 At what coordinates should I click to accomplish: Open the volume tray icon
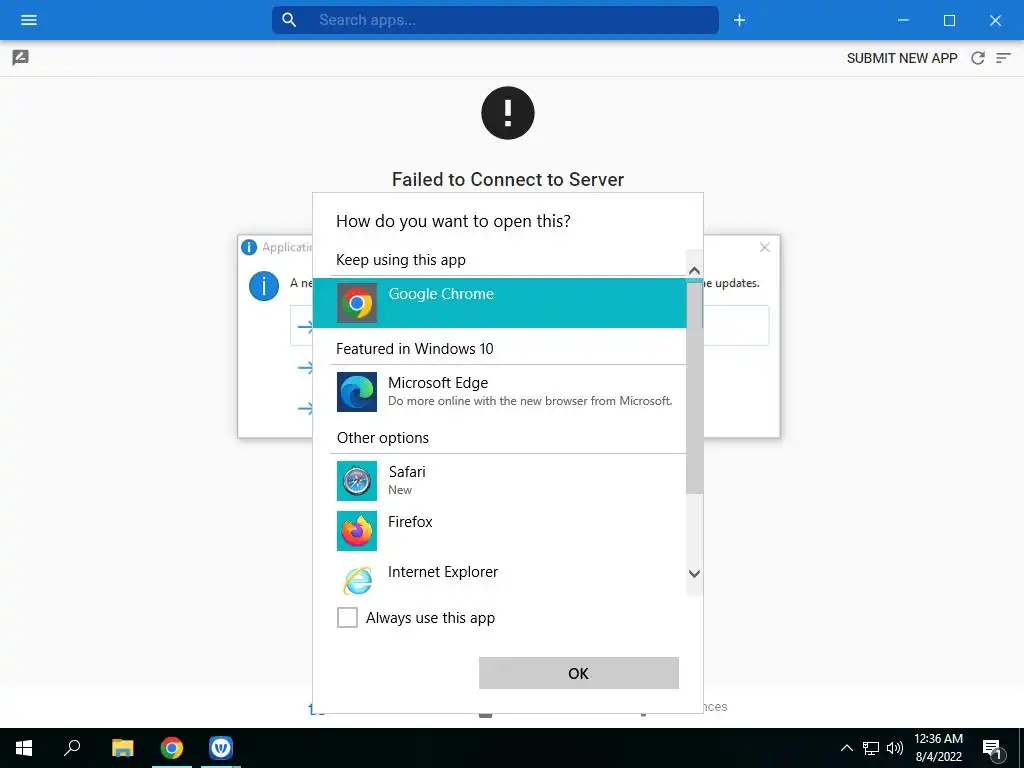click(x=895, y=748)
